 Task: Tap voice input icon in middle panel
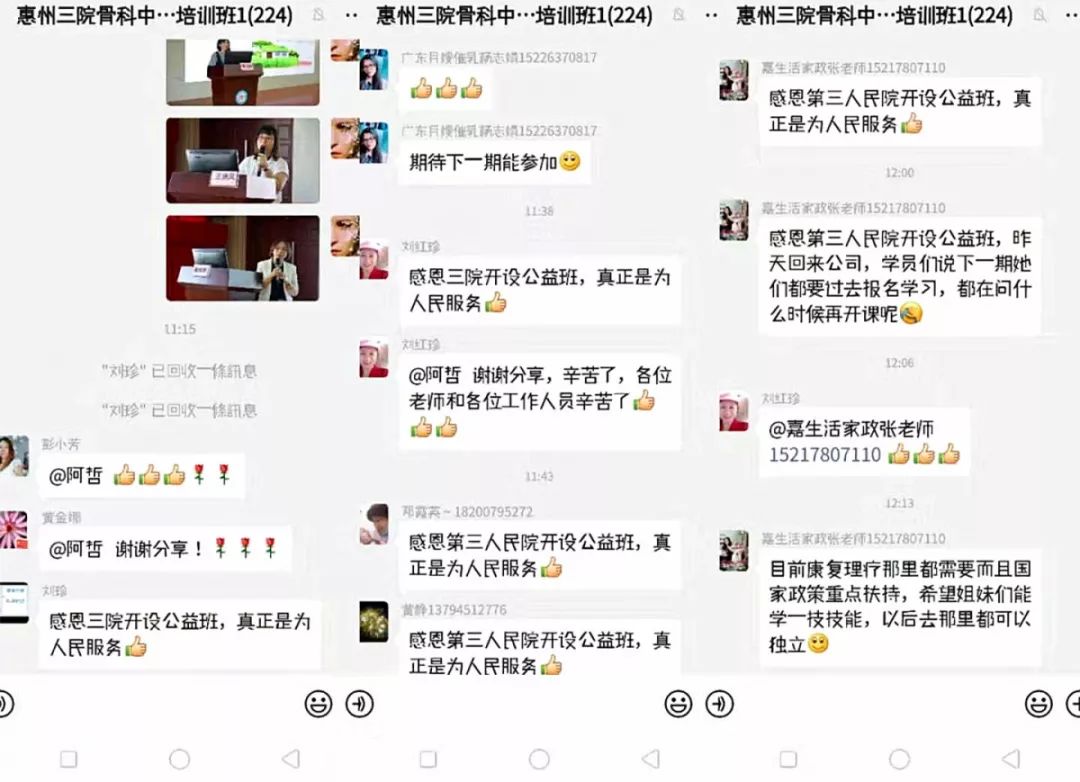pyautogui.click(x=360, y=704)
